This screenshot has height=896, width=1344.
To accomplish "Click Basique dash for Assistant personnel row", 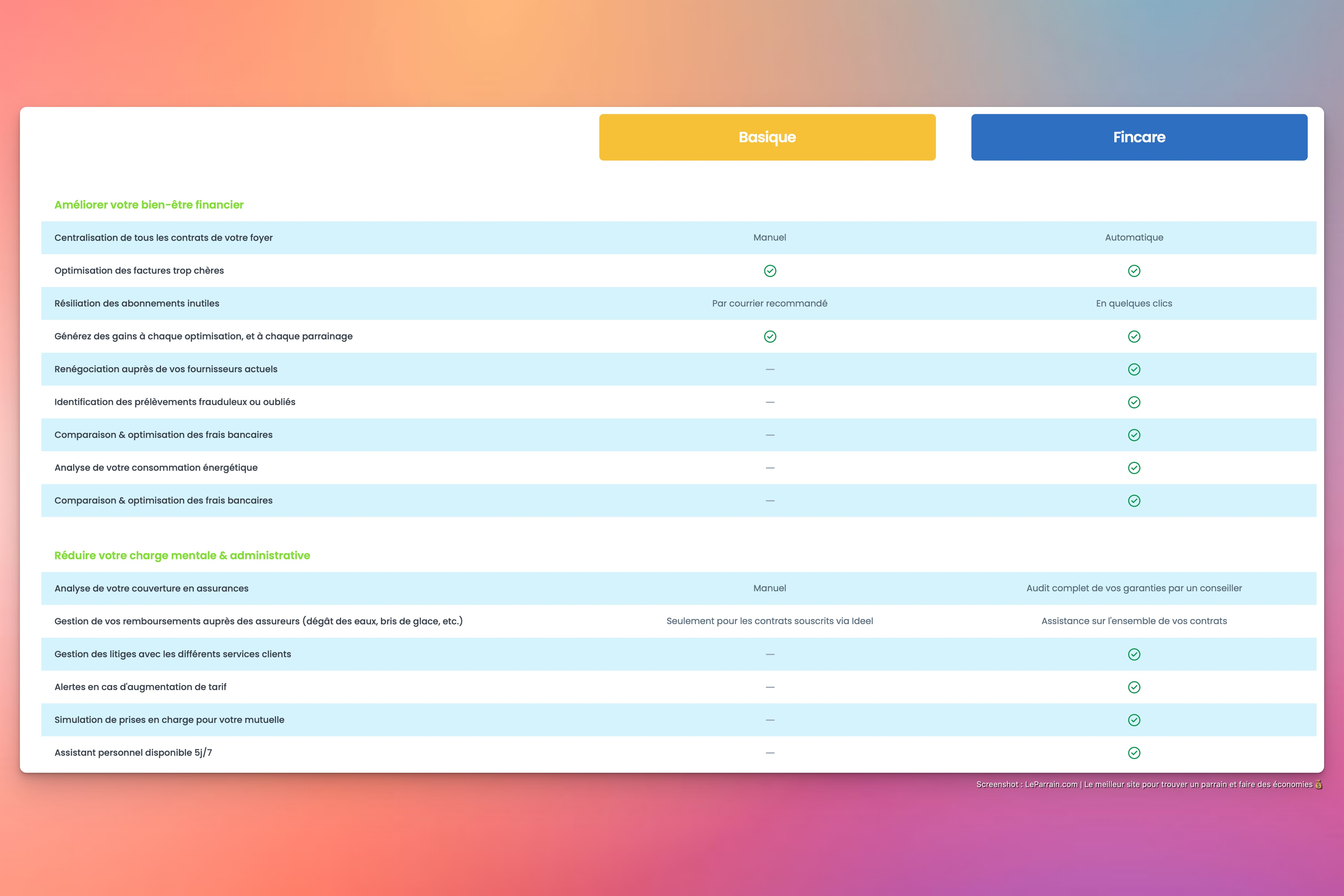I will 770,753.
